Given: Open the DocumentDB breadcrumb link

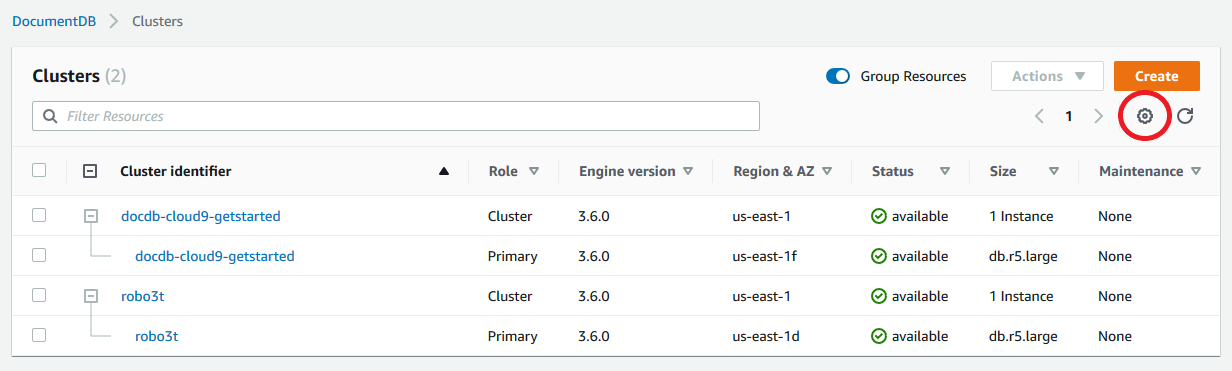Looking at the screenshot, I should tap(54, 21).
